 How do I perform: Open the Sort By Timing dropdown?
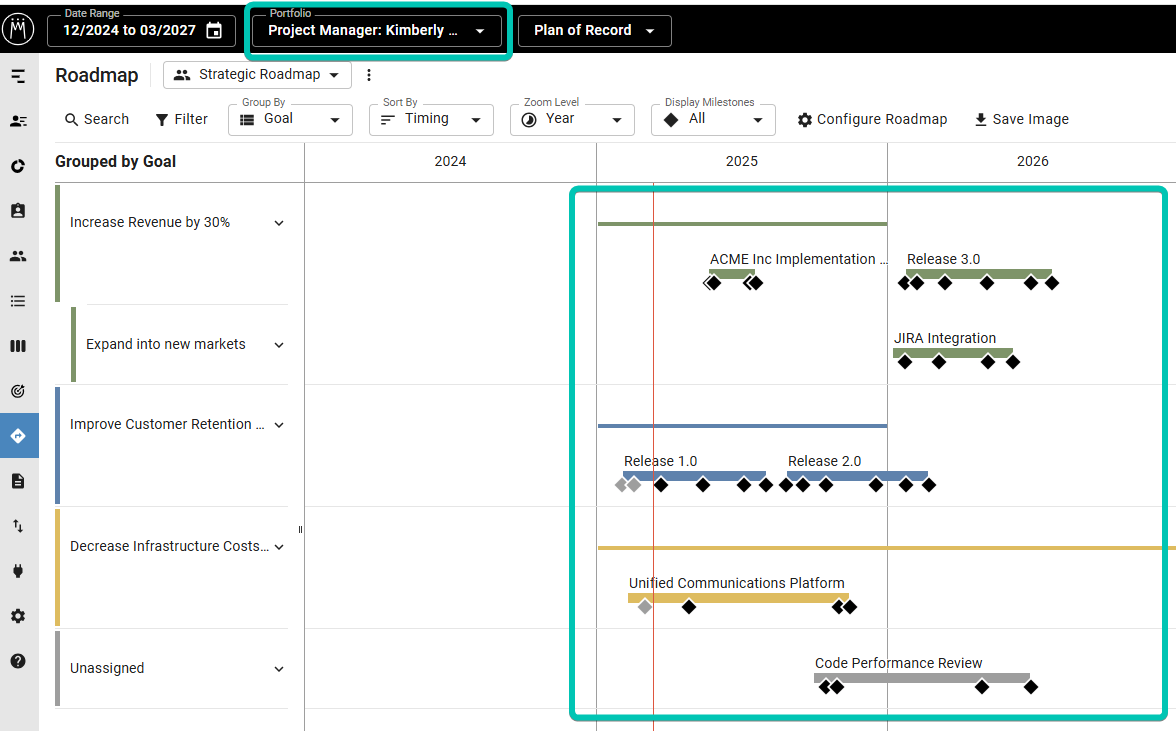coord(431,120)
